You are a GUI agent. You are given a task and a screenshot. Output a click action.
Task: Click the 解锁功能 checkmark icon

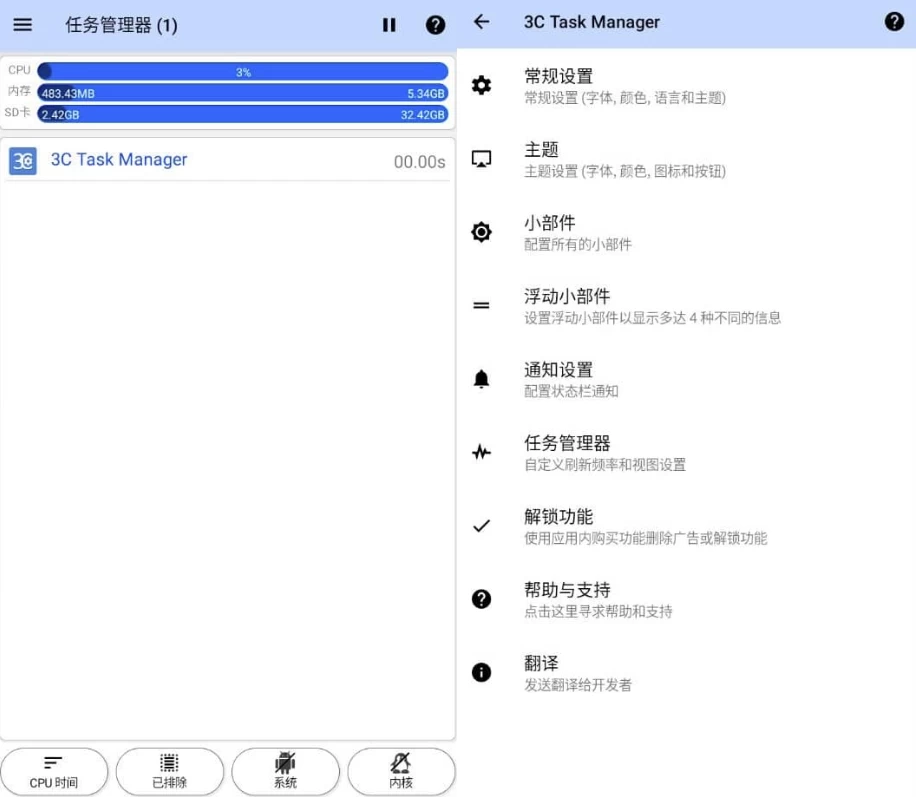[x=481, y=526]
